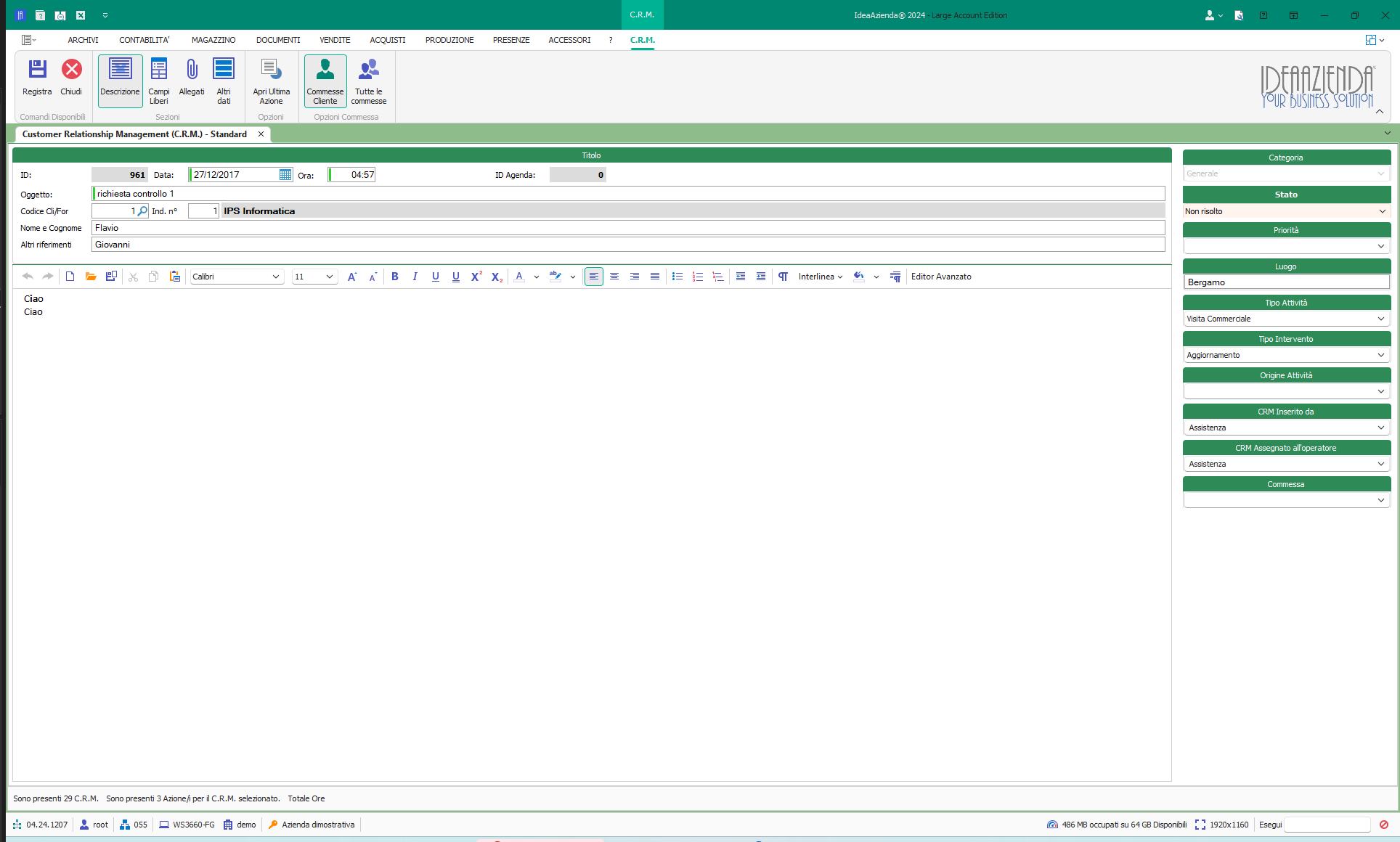Decrease the font size with A- icon
The width and height of the screenshot is (1400, 842).
(373, 277)
